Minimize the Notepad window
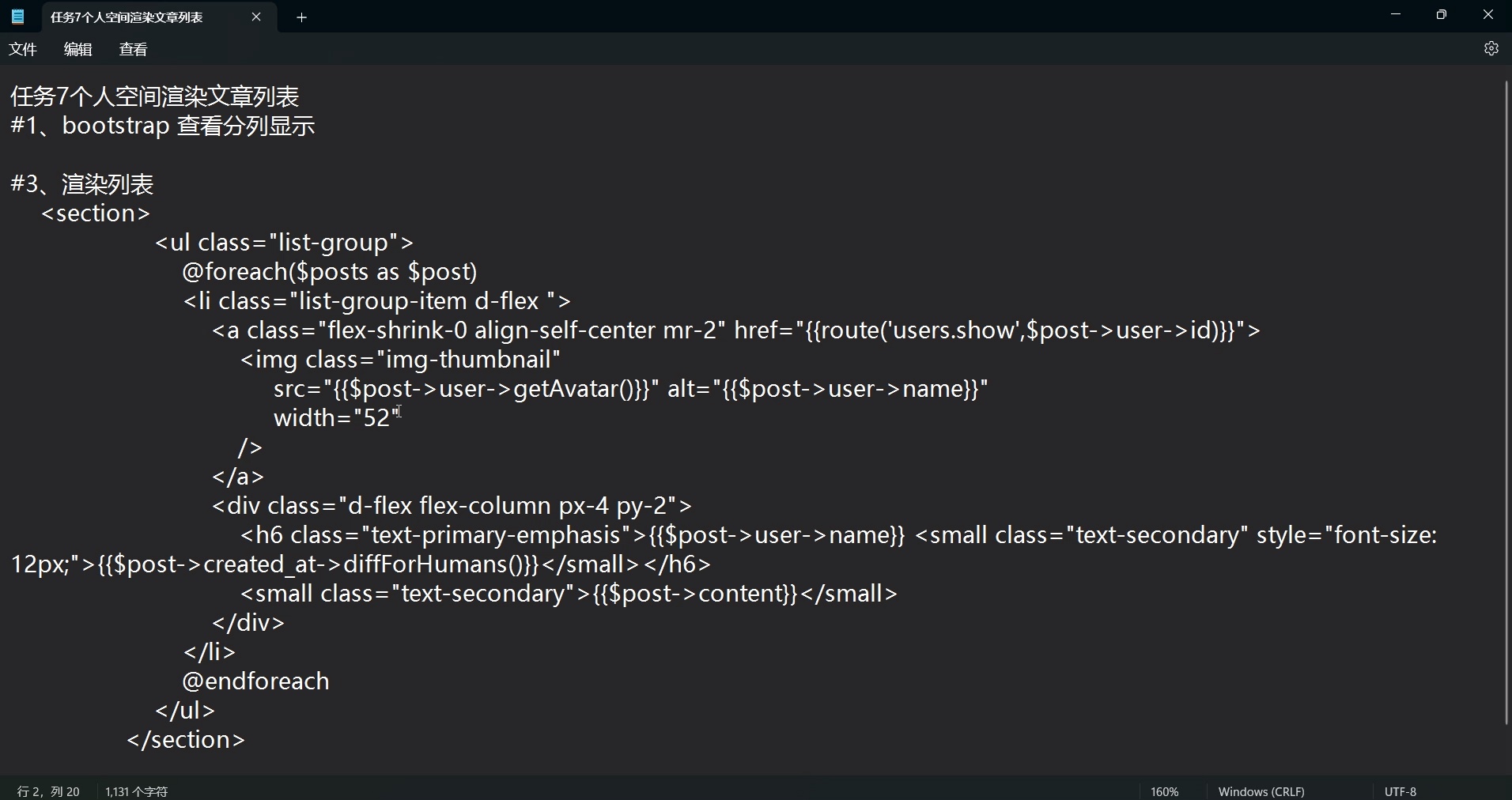Screen dimensions: 1512x800 tap(1395, 14)
